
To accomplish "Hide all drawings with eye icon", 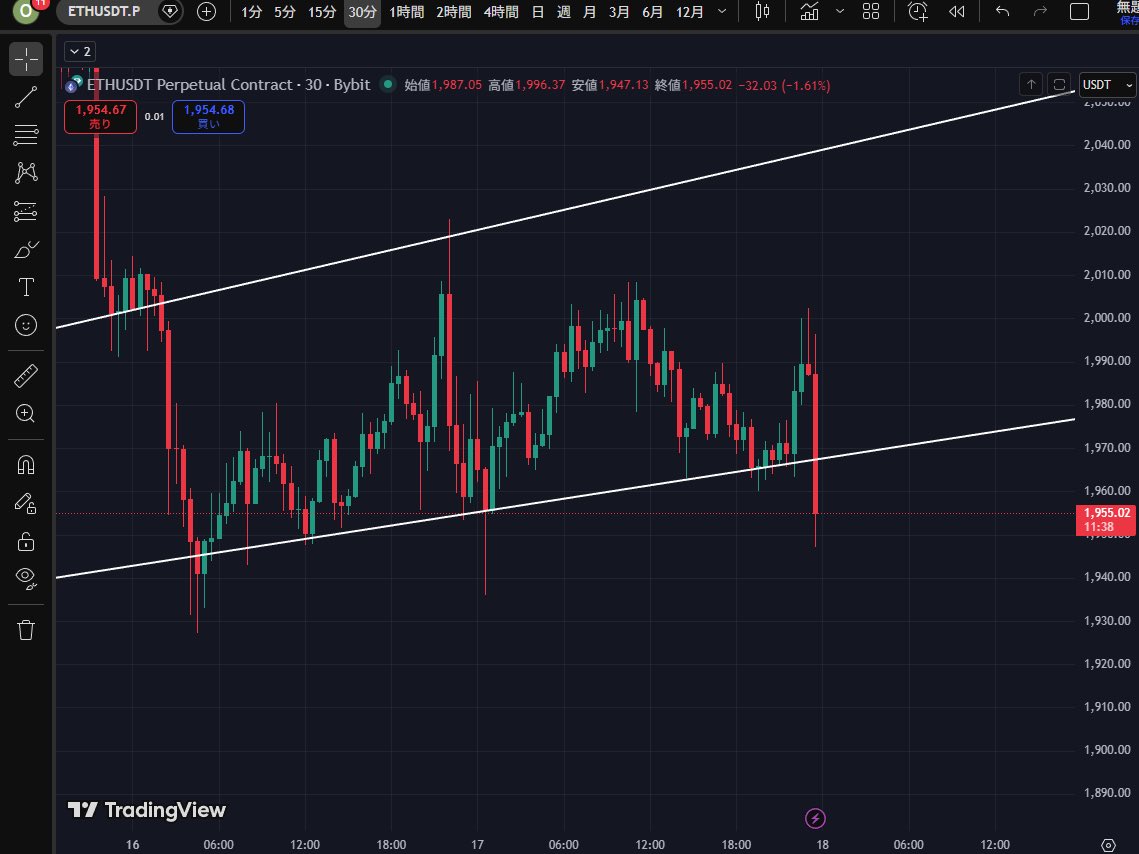I will [x=26, y=579].
